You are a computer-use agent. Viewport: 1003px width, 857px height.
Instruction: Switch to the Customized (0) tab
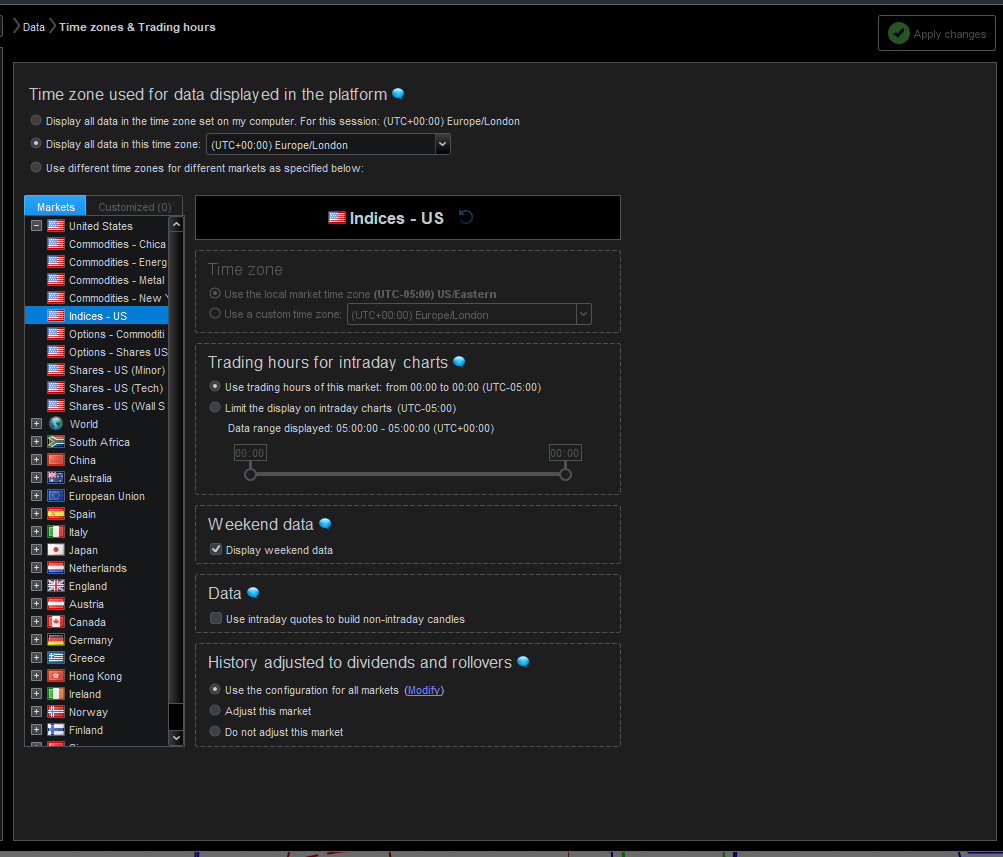(x=134, y=207)
